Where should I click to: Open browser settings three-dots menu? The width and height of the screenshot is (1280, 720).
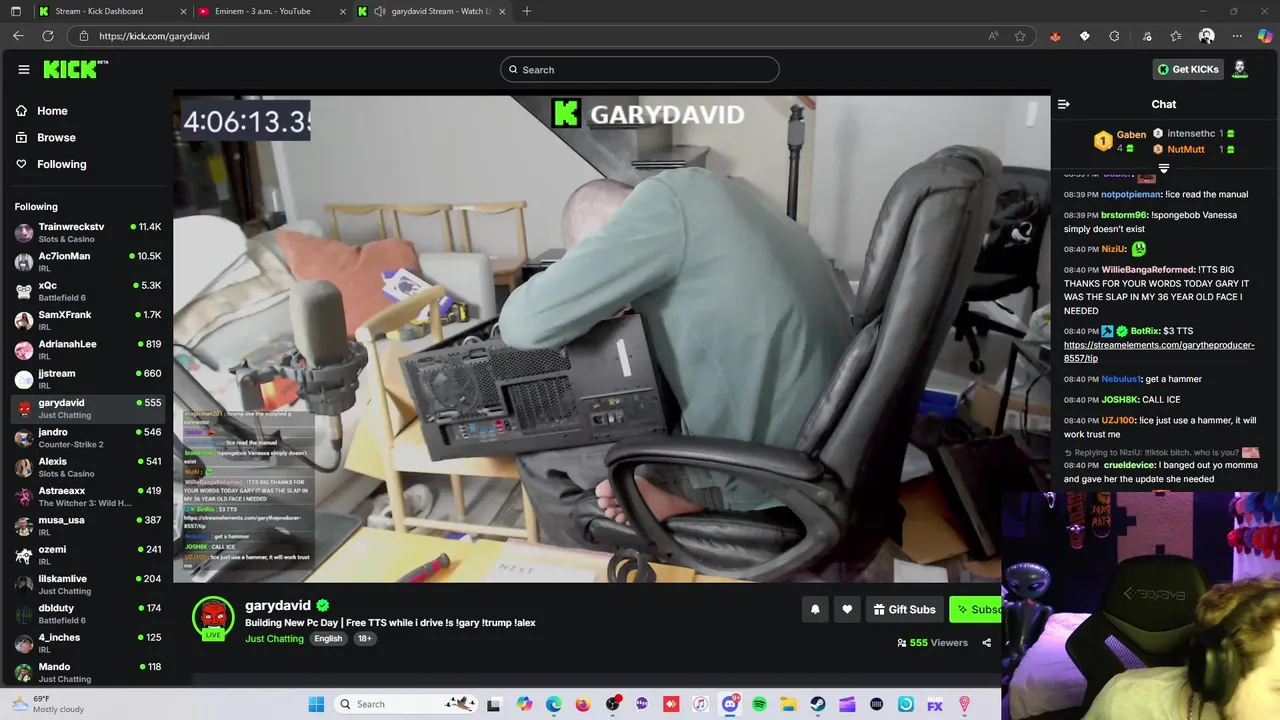(1237, 36)
